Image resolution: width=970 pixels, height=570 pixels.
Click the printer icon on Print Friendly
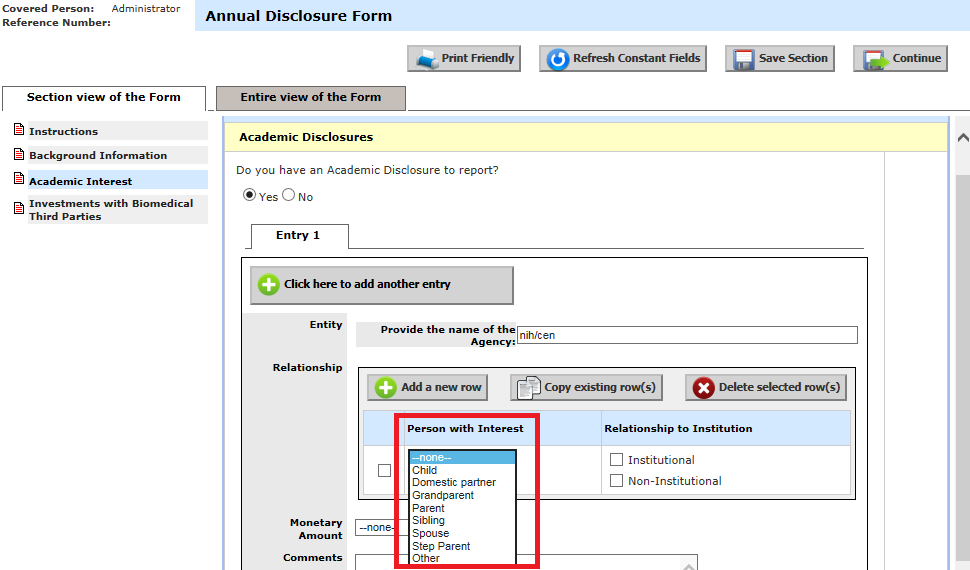click(427, 59)
